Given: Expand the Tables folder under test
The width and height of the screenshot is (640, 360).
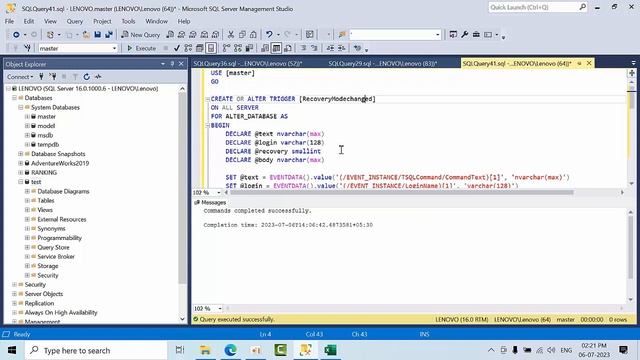Looking at the screenshot, I should coord(27,201).
